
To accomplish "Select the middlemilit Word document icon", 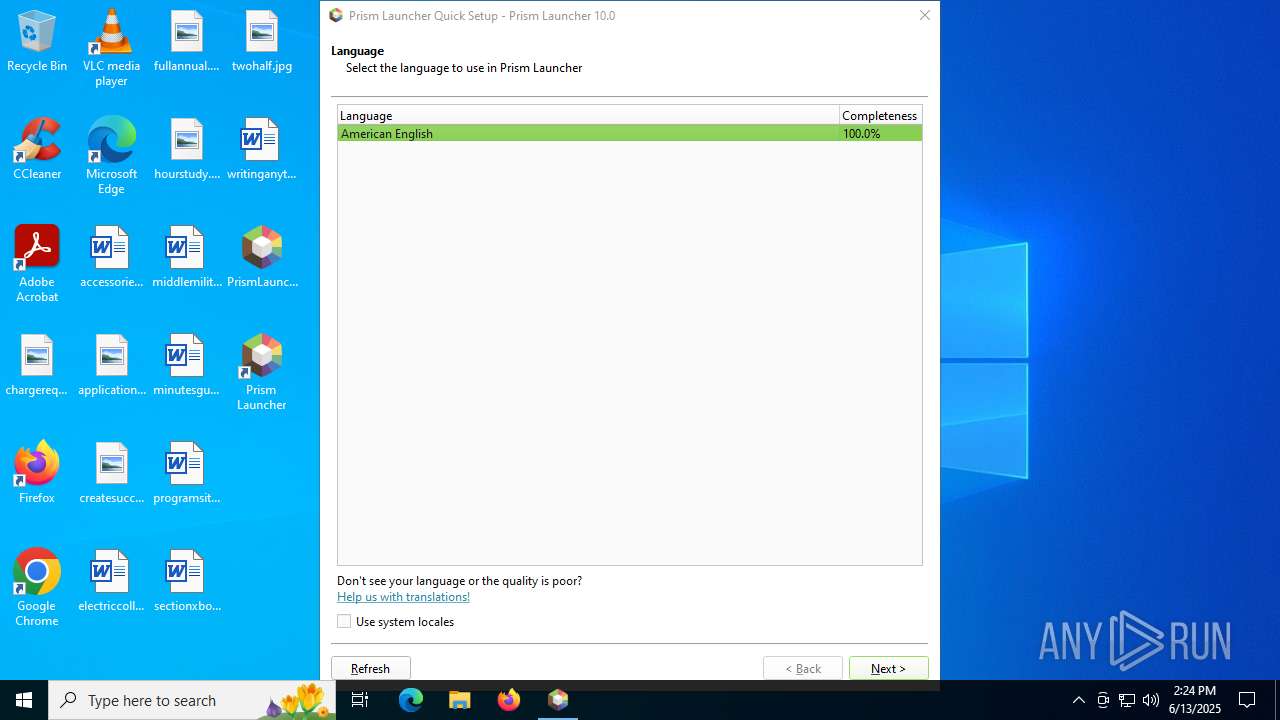I will 186,258.
